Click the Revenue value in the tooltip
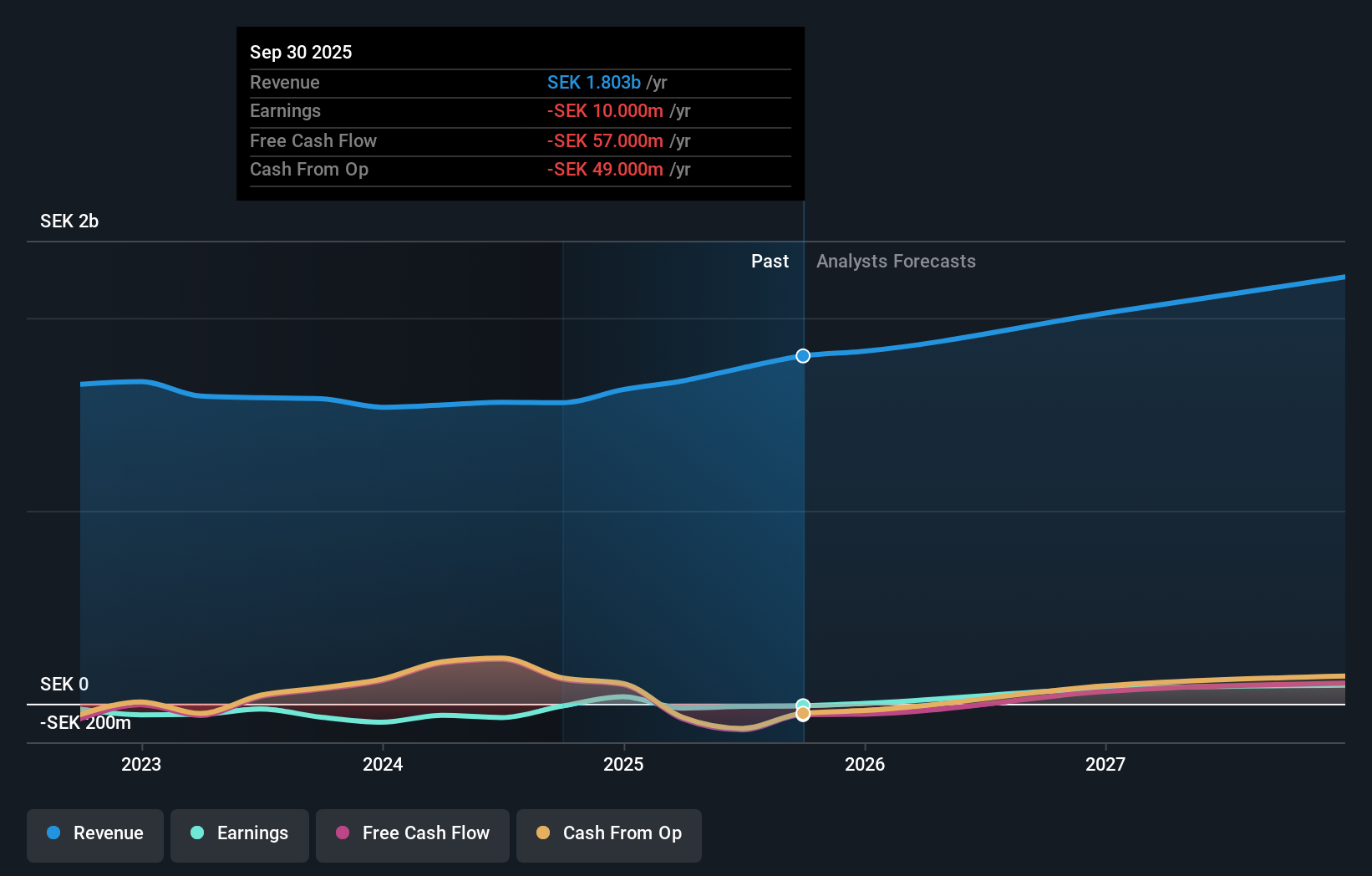 pyautogui.click(x=594, y=82)
